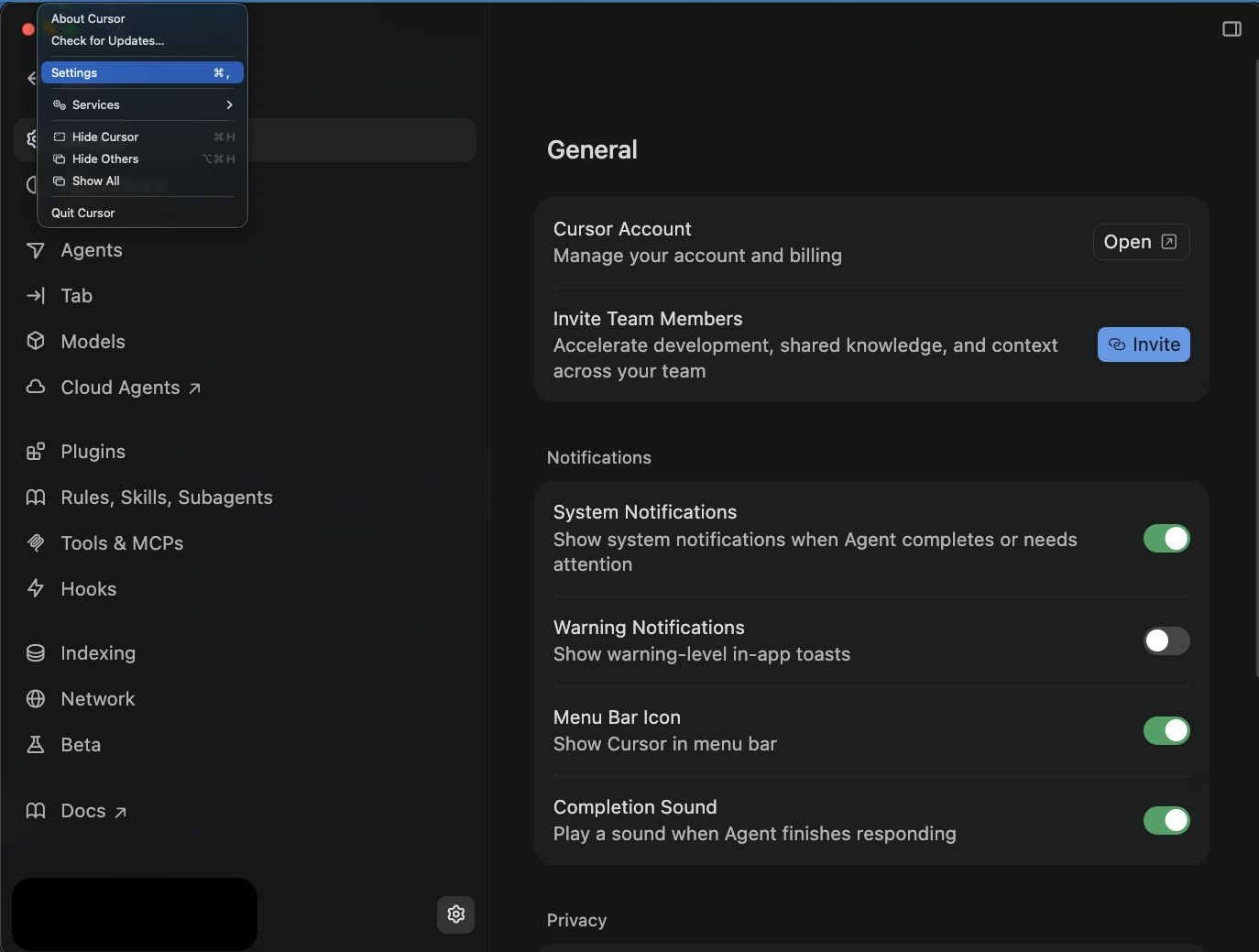Click the Tab arrow icon in sidebar

point(36,296)
